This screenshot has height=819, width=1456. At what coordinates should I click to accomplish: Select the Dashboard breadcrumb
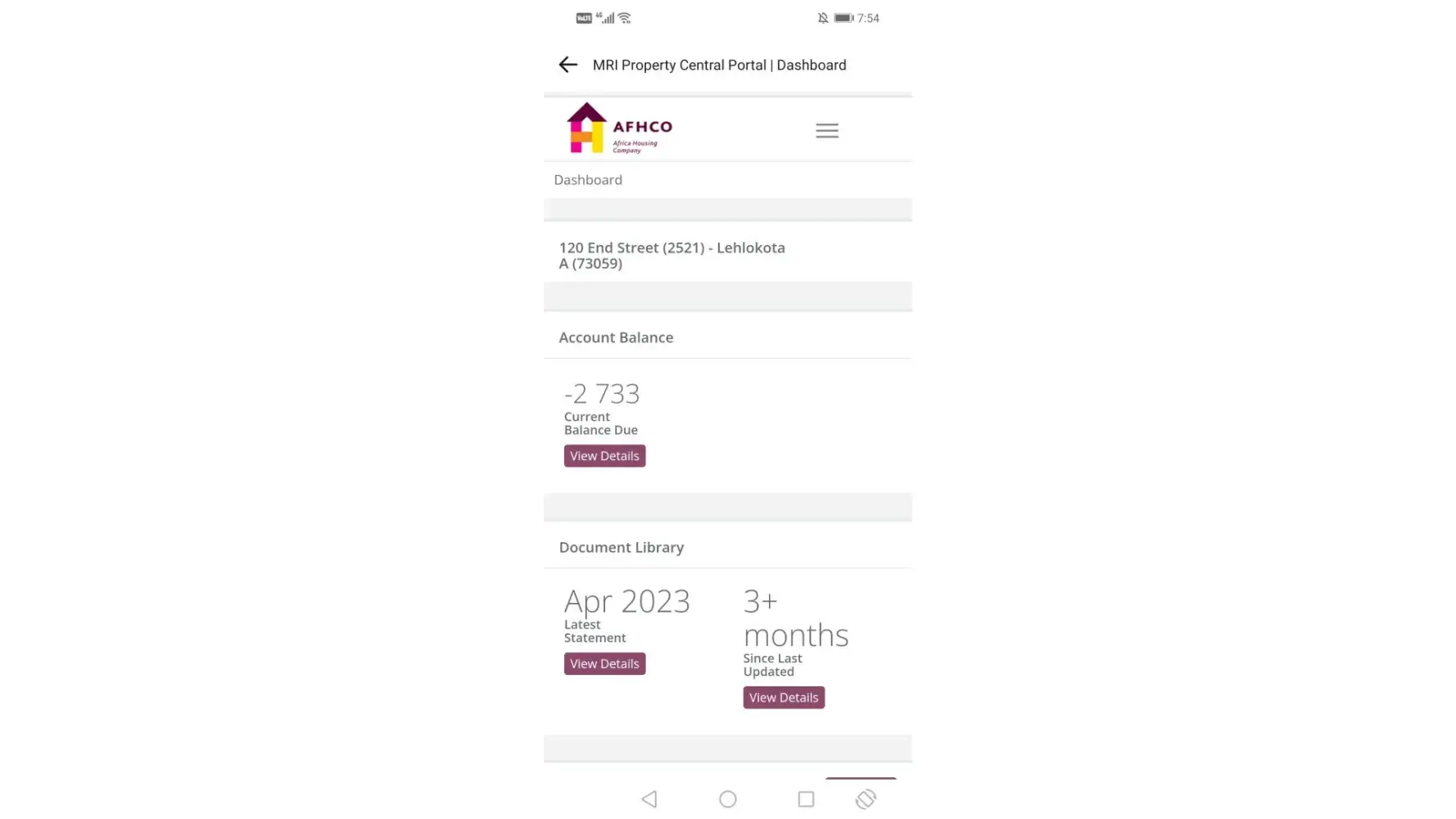pos(588,180)
